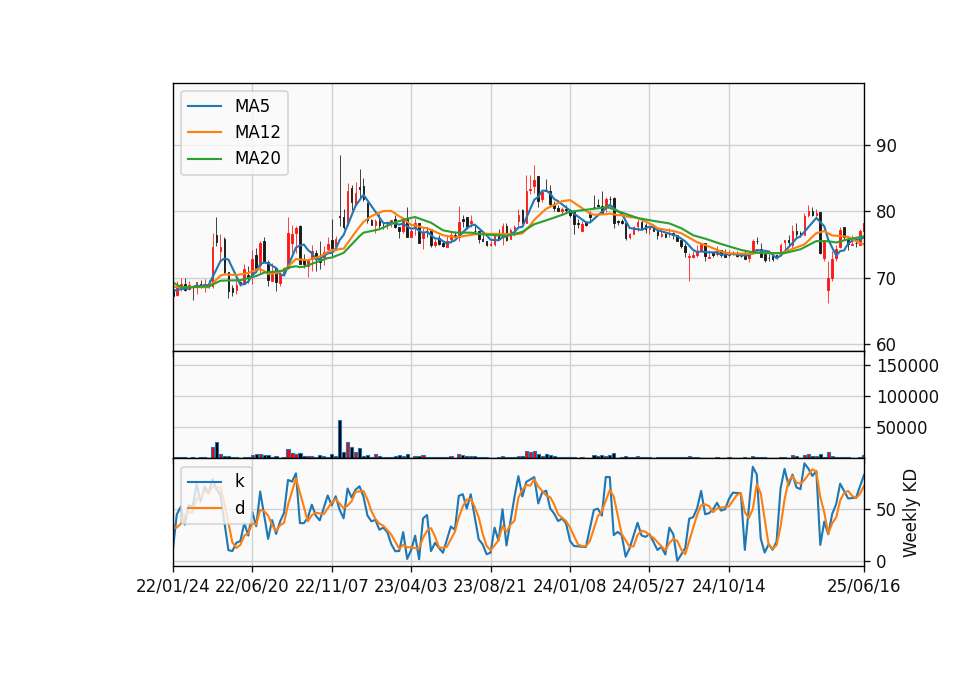This screenshot has height=690, width=960.
Task: Click the 60 price axis label
Action: (886, 345)
